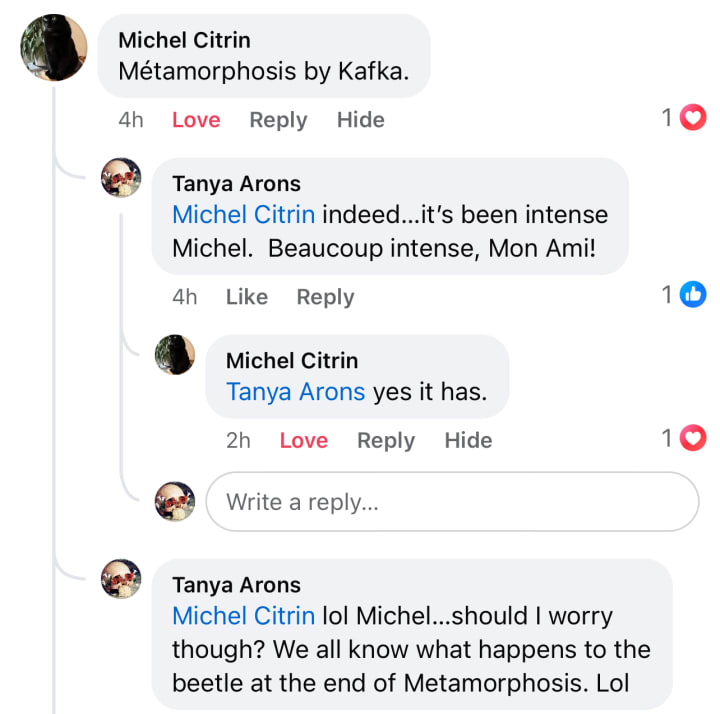Reply to Michel's "yes it has" comment
The height and width of the screenshot is (714, 720).
point(386,441)
